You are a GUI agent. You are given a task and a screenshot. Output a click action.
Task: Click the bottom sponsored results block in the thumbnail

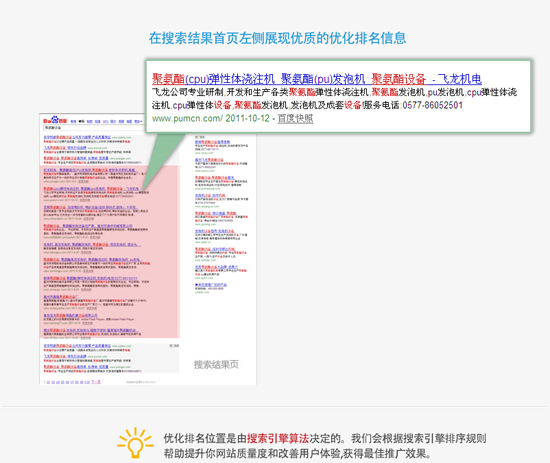click(111, 358)
